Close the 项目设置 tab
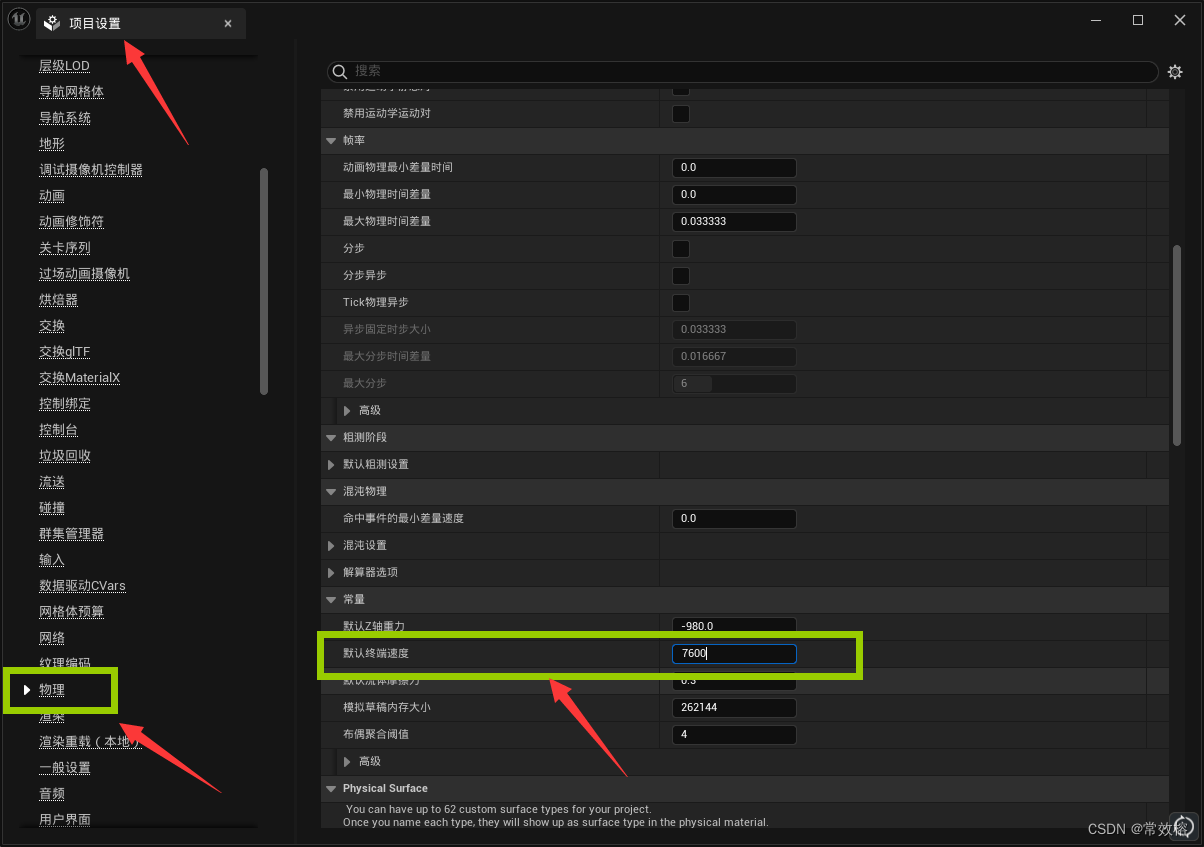This screenshot has width=1204, height=847. coord(227,22)
